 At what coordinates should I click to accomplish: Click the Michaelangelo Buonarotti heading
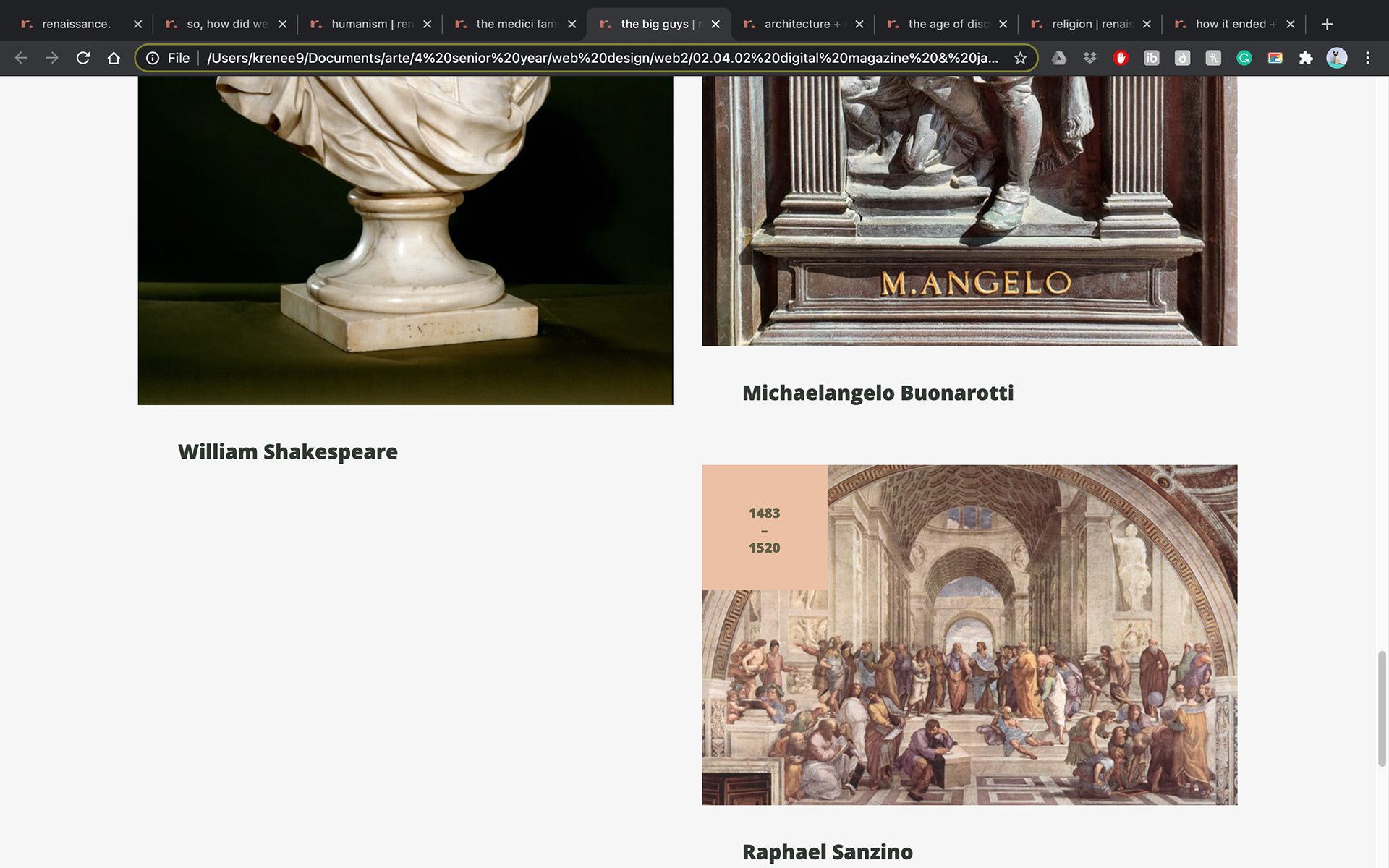coord(878,393)
